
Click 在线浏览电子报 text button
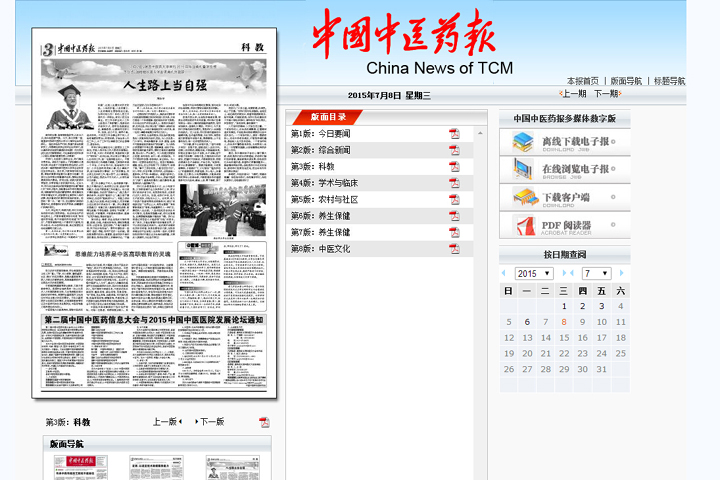575,169
